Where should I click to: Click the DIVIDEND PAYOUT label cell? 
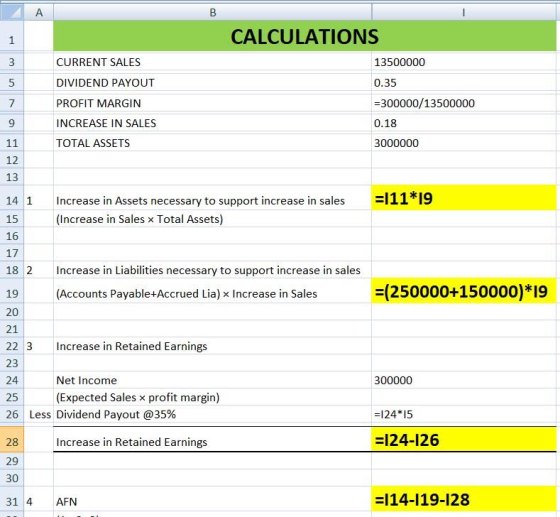[212, 83]
